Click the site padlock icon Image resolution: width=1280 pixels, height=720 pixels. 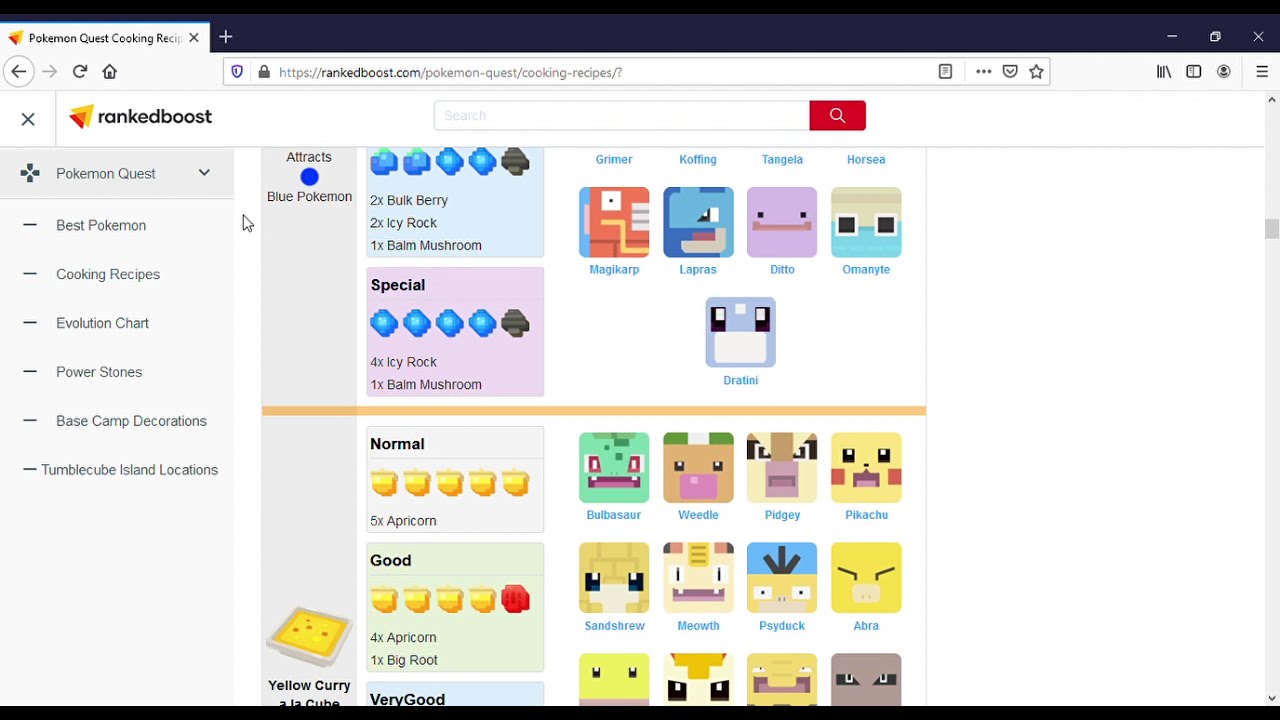pyautogui.click(x=264, y=72)
